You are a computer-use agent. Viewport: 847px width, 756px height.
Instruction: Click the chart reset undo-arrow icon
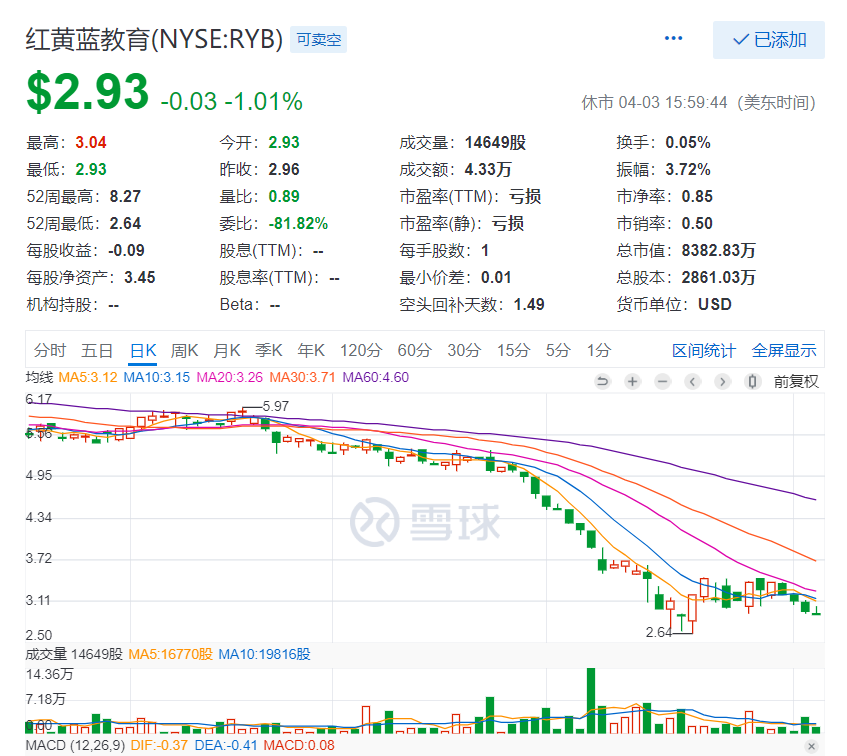coord(602,382)
